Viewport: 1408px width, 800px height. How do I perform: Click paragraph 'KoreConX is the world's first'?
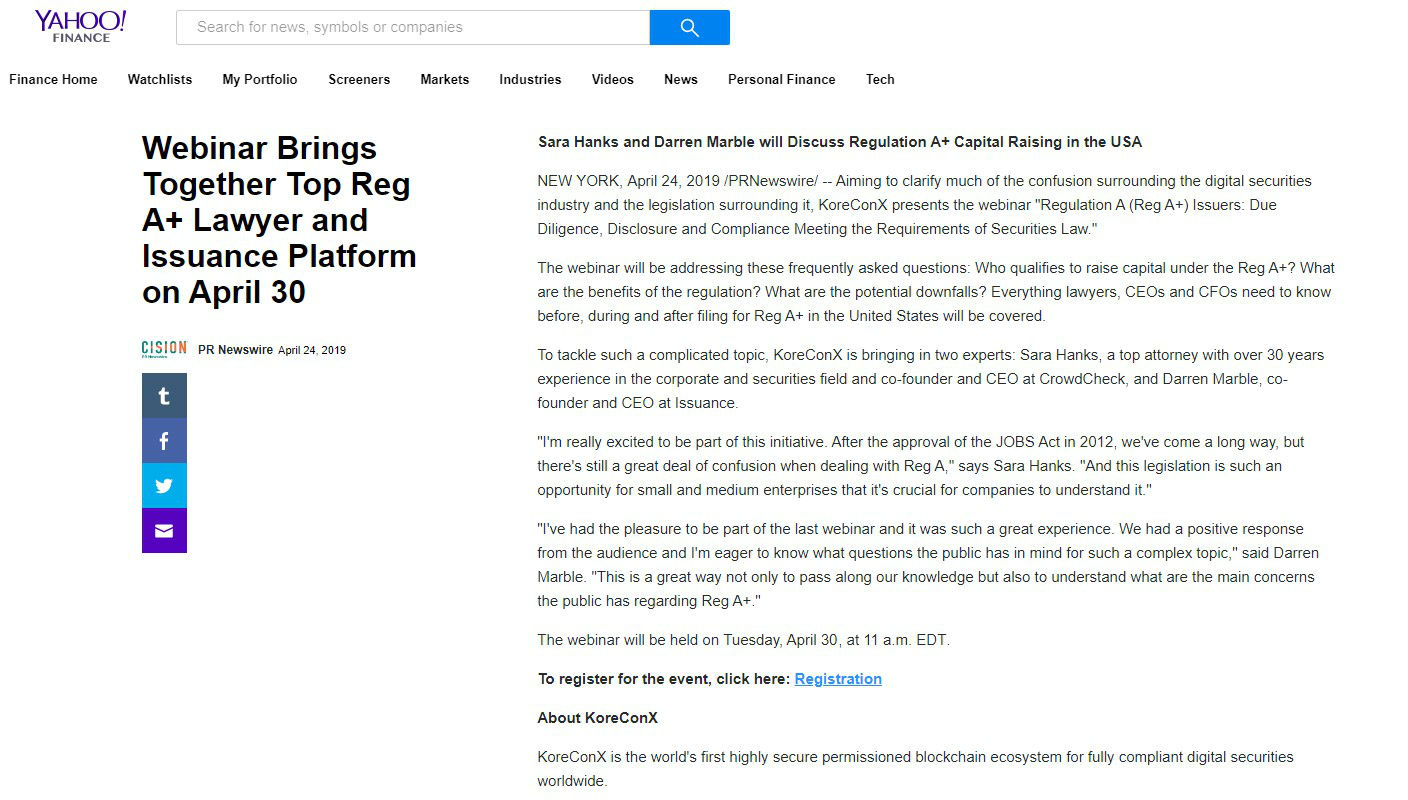pyautogui.click(x=916, y=769)
